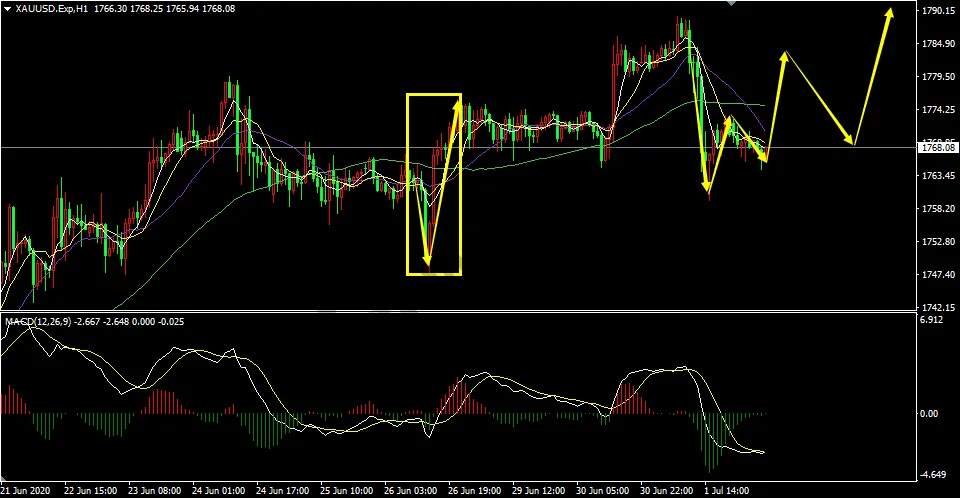Click the 1768.08 current price tag
Viewport: 960px width, 498px height.
pyautogui.click(x=938, y=147)
